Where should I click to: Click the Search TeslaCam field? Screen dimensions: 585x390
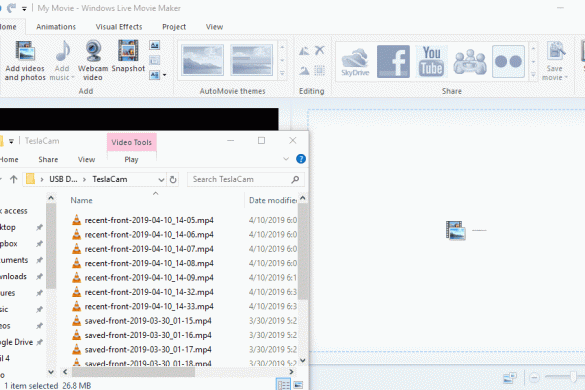pyautogui.click(x=246, y=180)
